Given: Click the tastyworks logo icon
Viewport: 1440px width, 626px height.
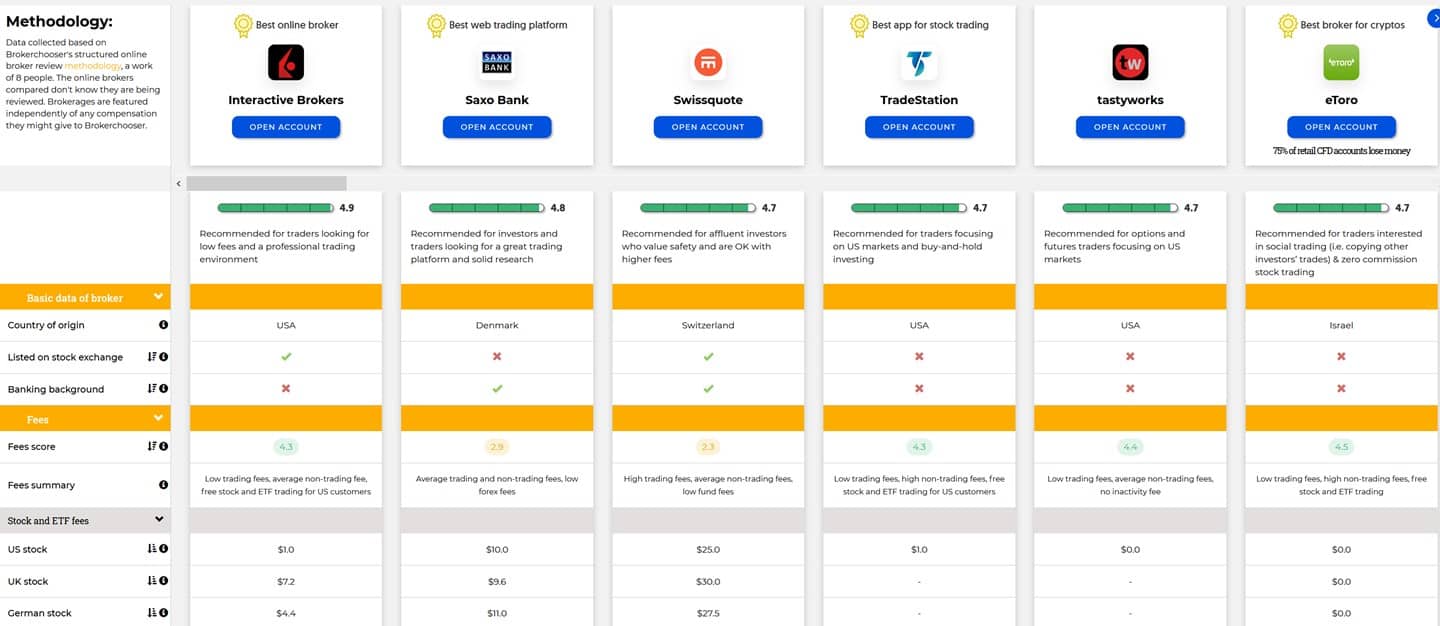Looking at the screenshot, I should tap(1130, 63).
